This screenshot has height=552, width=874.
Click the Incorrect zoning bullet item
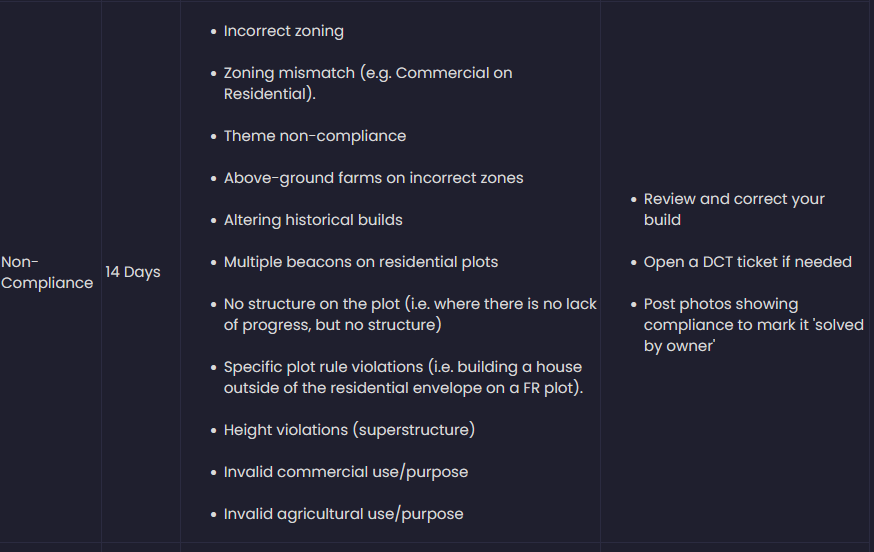pos(283,31)
